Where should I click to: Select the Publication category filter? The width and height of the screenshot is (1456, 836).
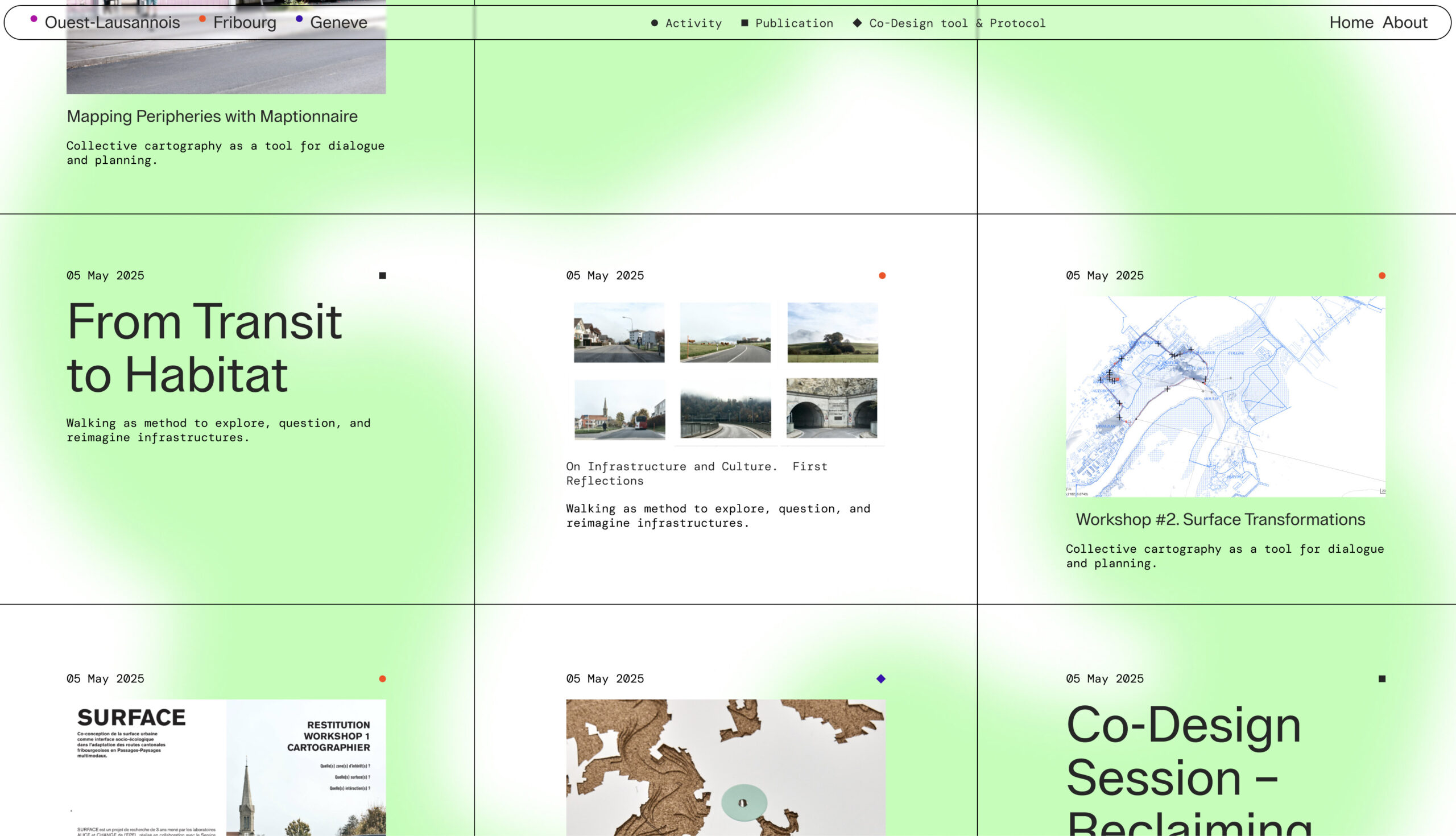793,23
